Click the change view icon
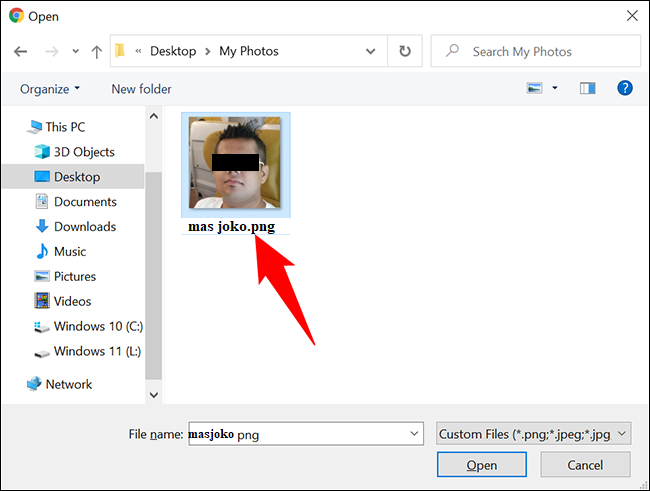 [x=534, y=89]
